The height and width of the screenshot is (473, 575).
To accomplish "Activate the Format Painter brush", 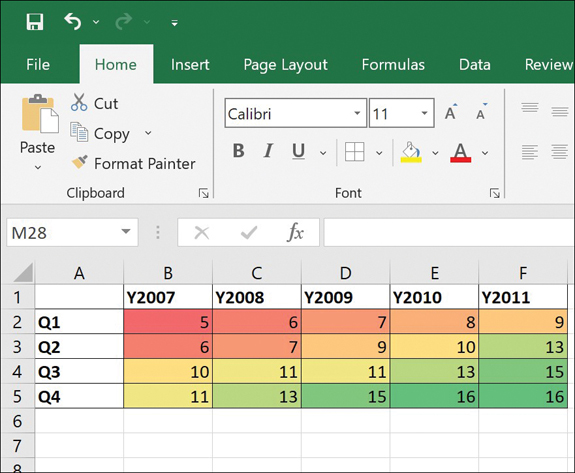I will pos(133,163).
